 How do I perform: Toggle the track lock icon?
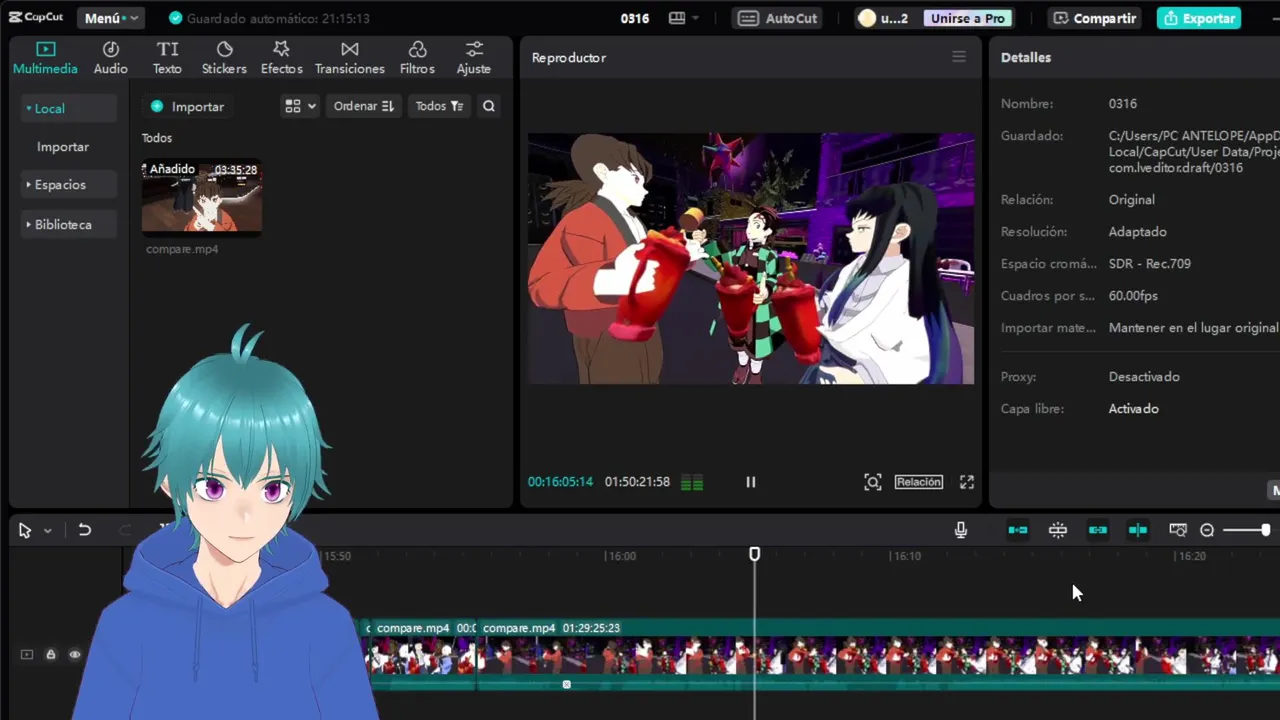[51, 655]
